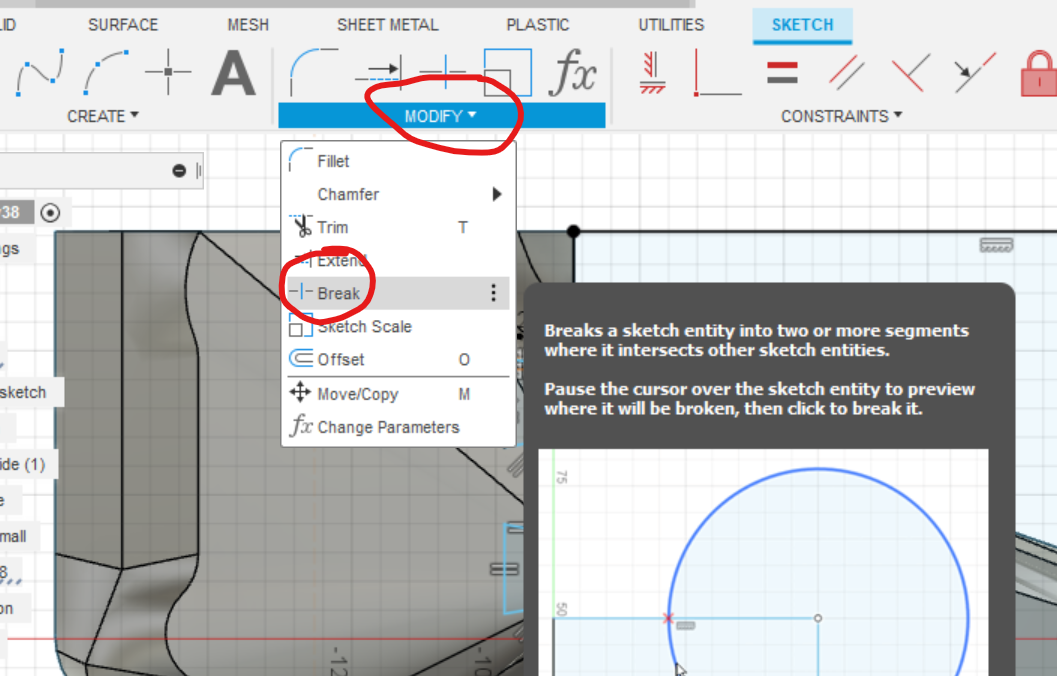Select the Conic Curve tool
Screen dimensions: 1057x676
tap(106, 72)
